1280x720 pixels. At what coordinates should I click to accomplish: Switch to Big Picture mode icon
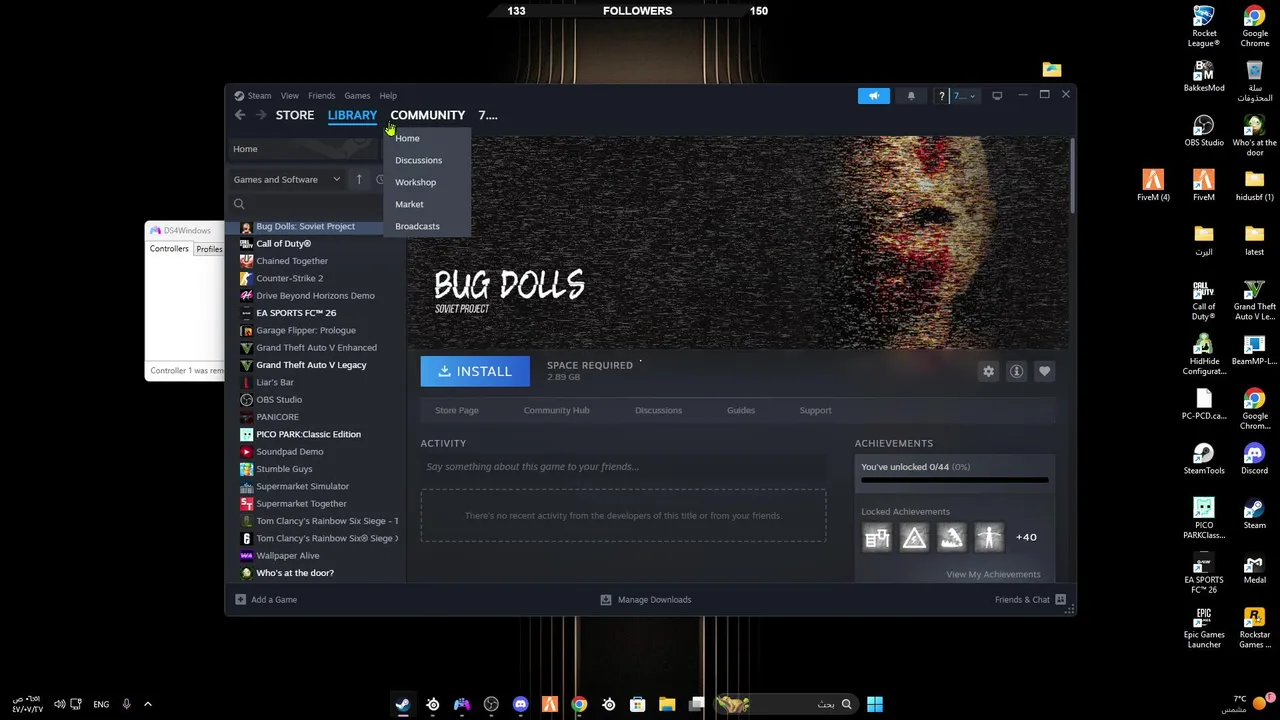click(997, 96)
